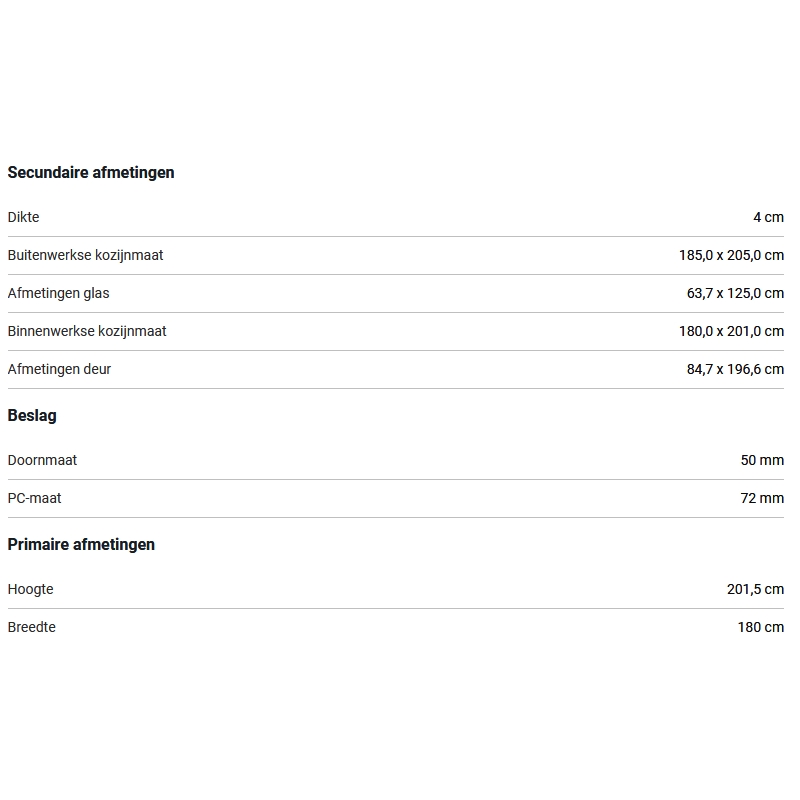Select the 180 cm Breedte value
800x800 pixels.
pos(761,627)
